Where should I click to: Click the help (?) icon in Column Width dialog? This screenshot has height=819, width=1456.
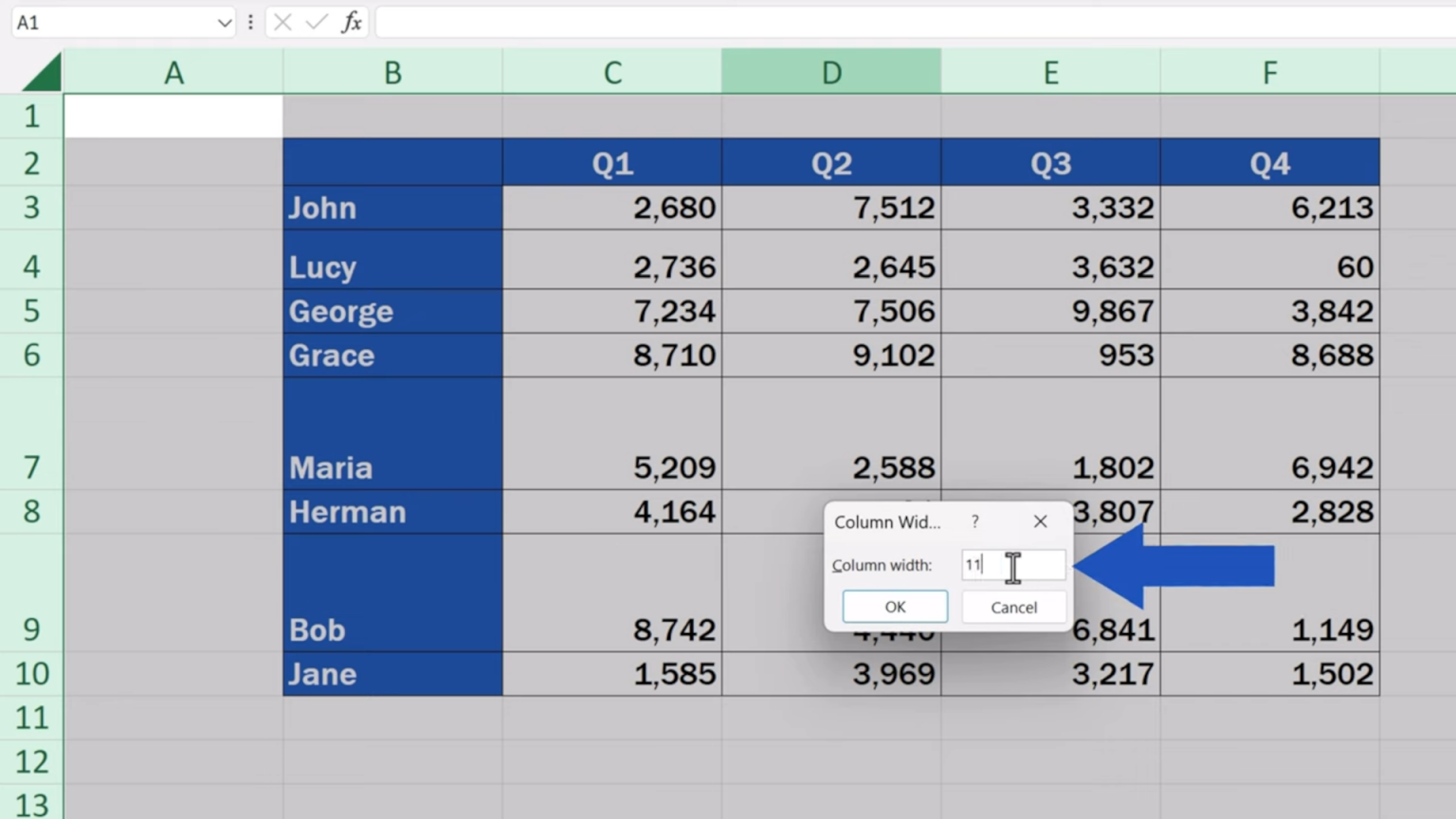coord(974,521)
